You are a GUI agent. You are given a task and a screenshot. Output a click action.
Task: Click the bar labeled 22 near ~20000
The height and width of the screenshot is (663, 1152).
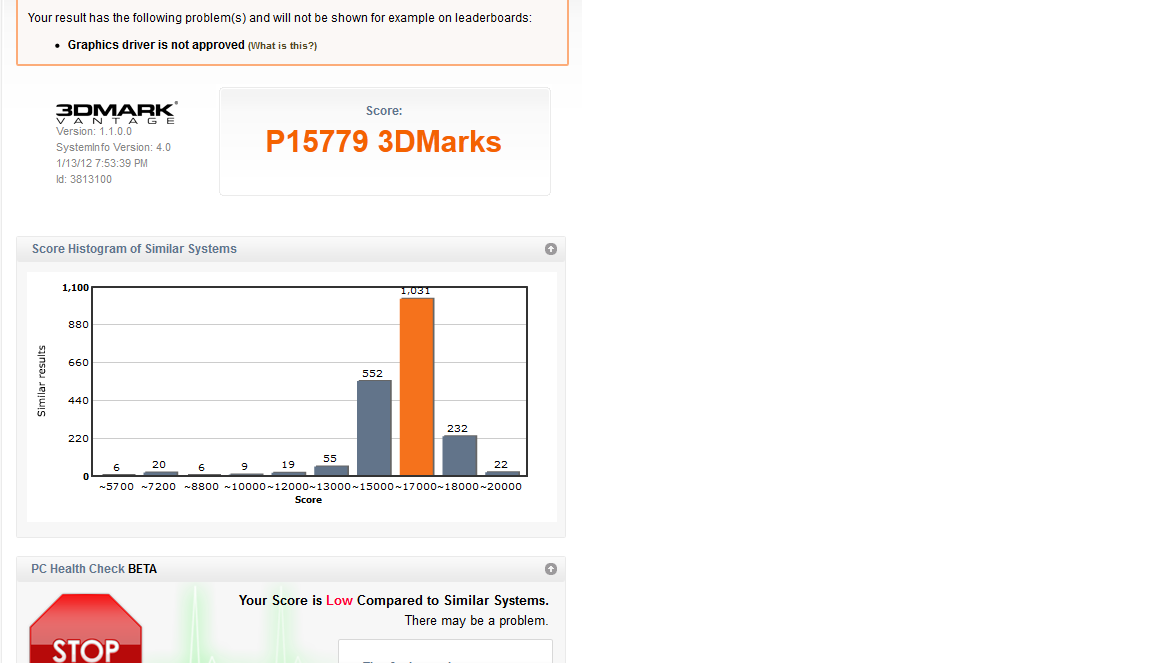pyautogui.click(x=501, y=473)
